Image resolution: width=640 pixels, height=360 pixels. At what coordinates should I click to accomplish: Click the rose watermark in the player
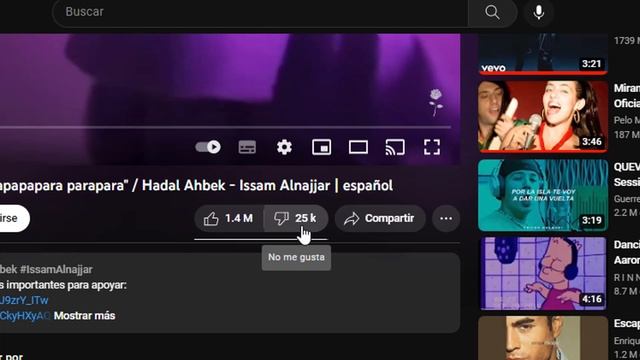point(436,102)
